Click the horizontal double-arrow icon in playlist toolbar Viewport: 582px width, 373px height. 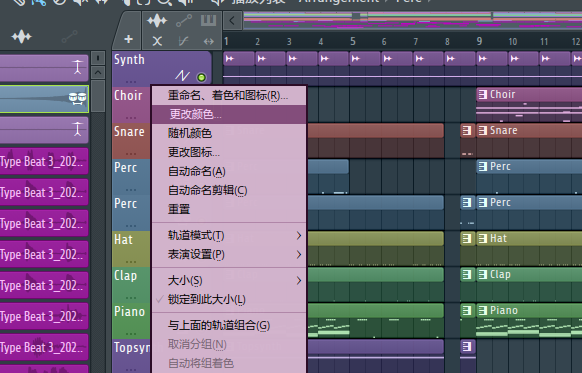[x=209, y=42]
